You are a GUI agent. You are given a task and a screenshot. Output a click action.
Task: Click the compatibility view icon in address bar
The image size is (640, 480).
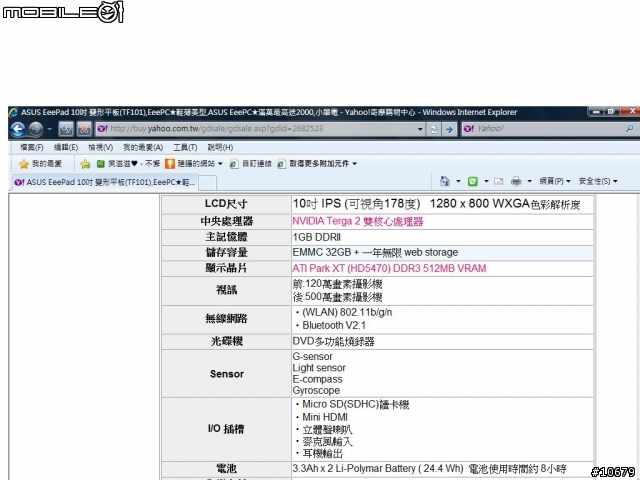tap(433, 129)
